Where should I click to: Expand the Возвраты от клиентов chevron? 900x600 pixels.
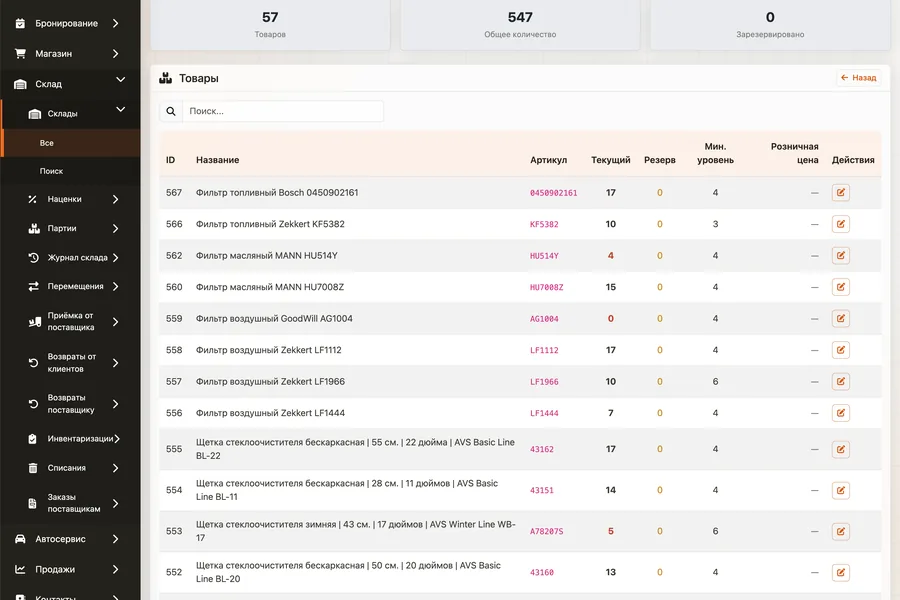115,363
